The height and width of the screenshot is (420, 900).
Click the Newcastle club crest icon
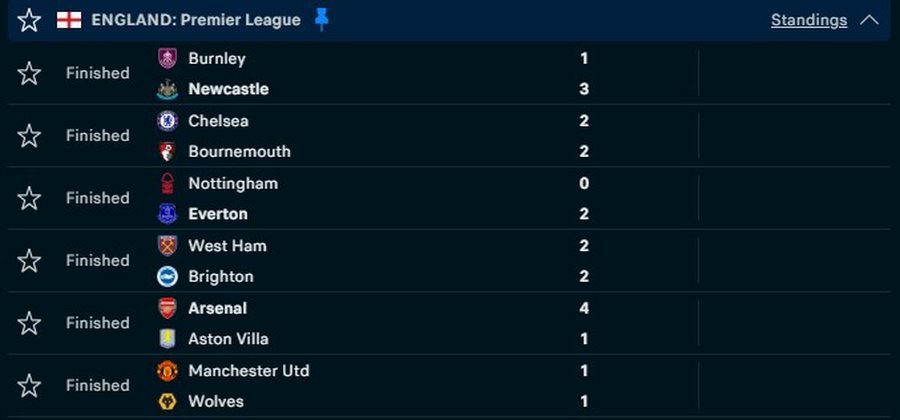(167, 89)
